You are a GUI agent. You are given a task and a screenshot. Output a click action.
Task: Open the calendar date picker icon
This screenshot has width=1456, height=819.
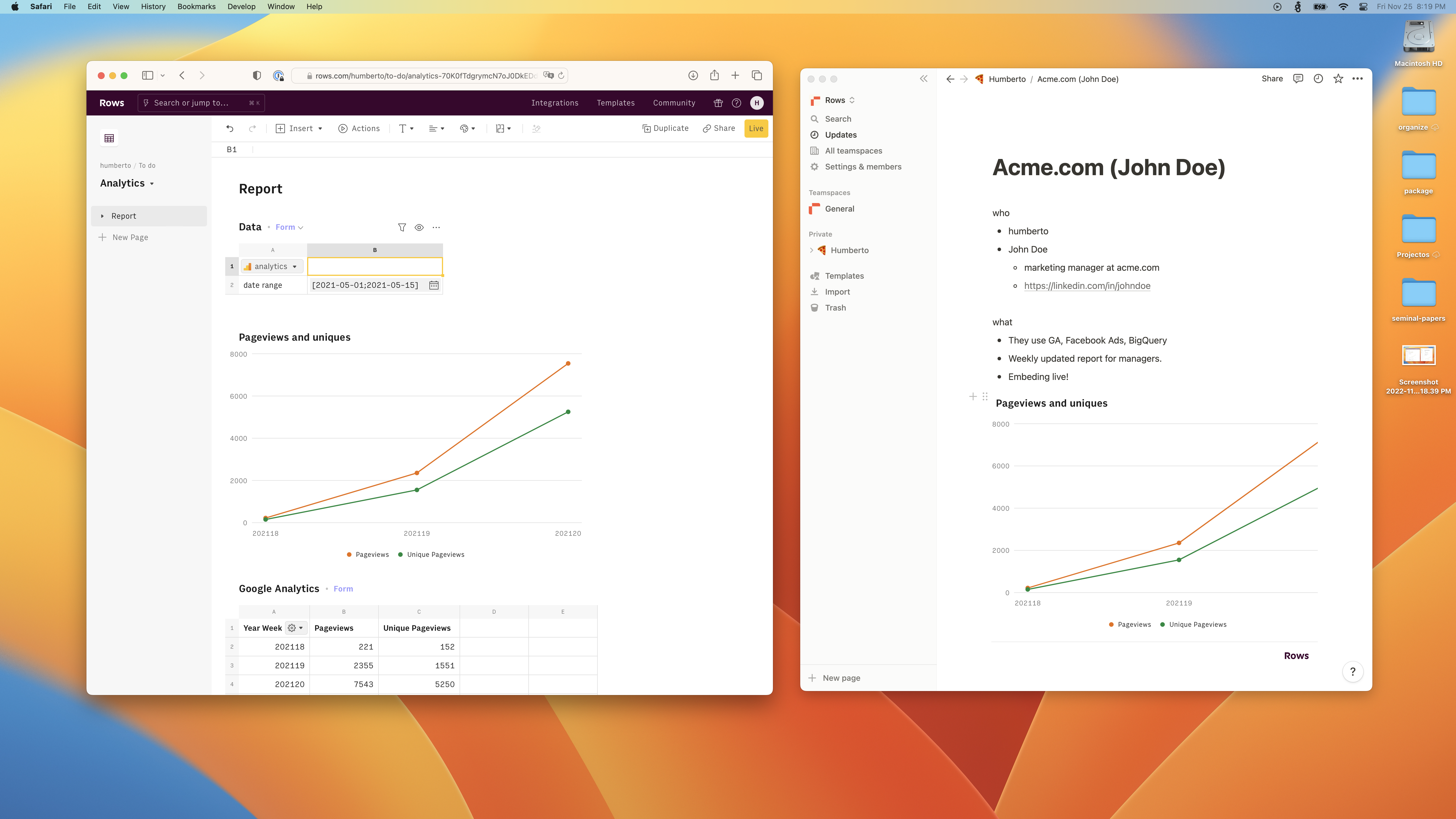tap(433, 286)
